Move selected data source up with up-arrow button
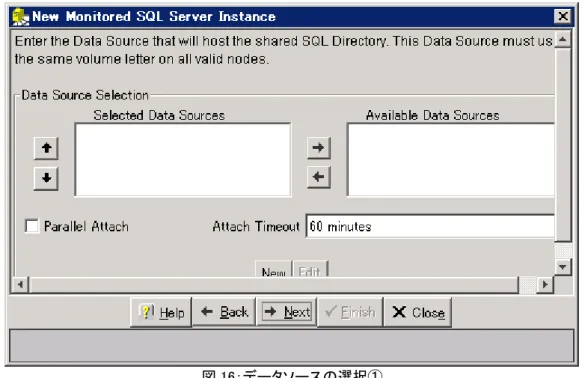582x378 pixels. tap(46, 148)
